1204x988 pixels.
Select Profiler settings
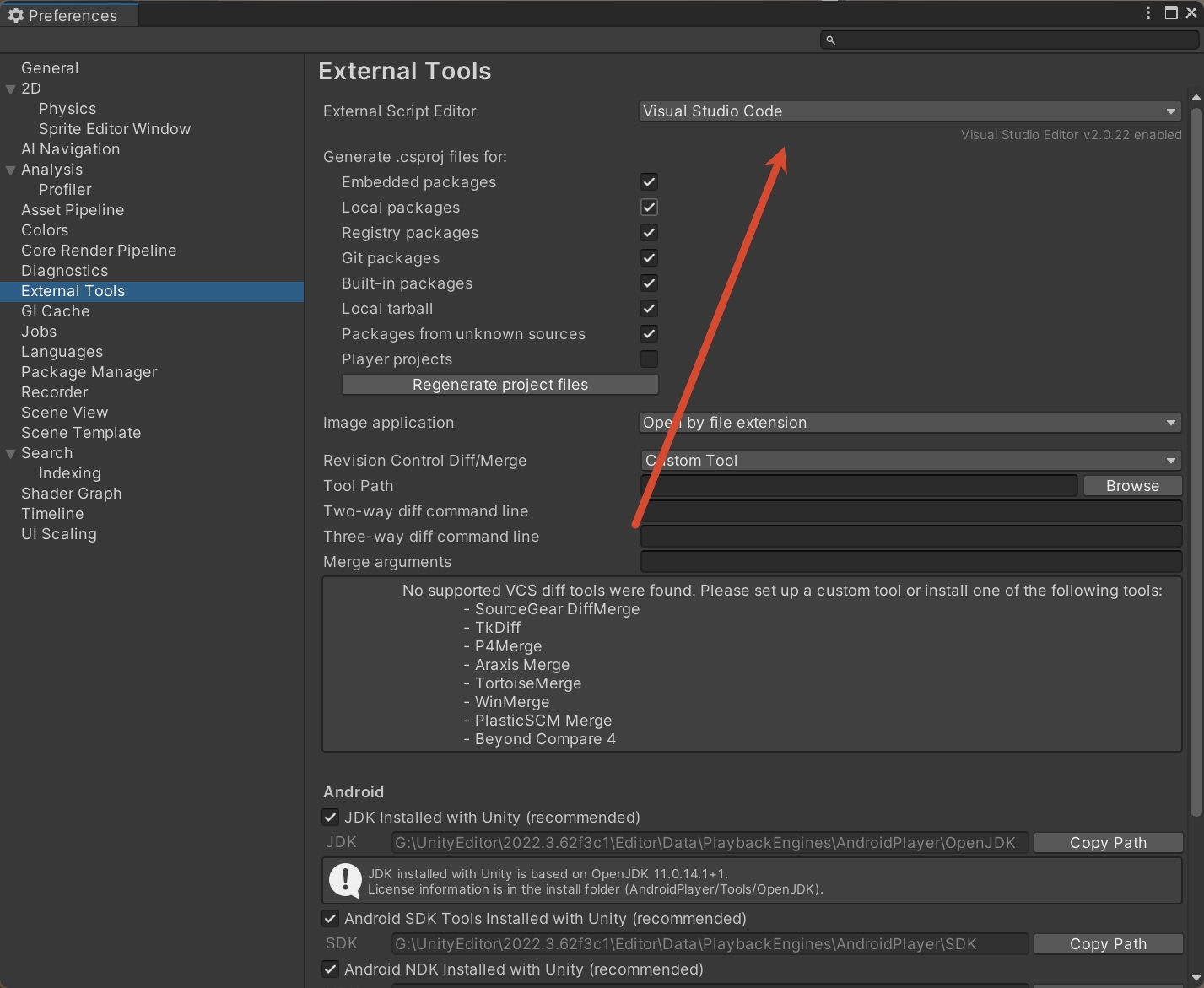(65, 190)
